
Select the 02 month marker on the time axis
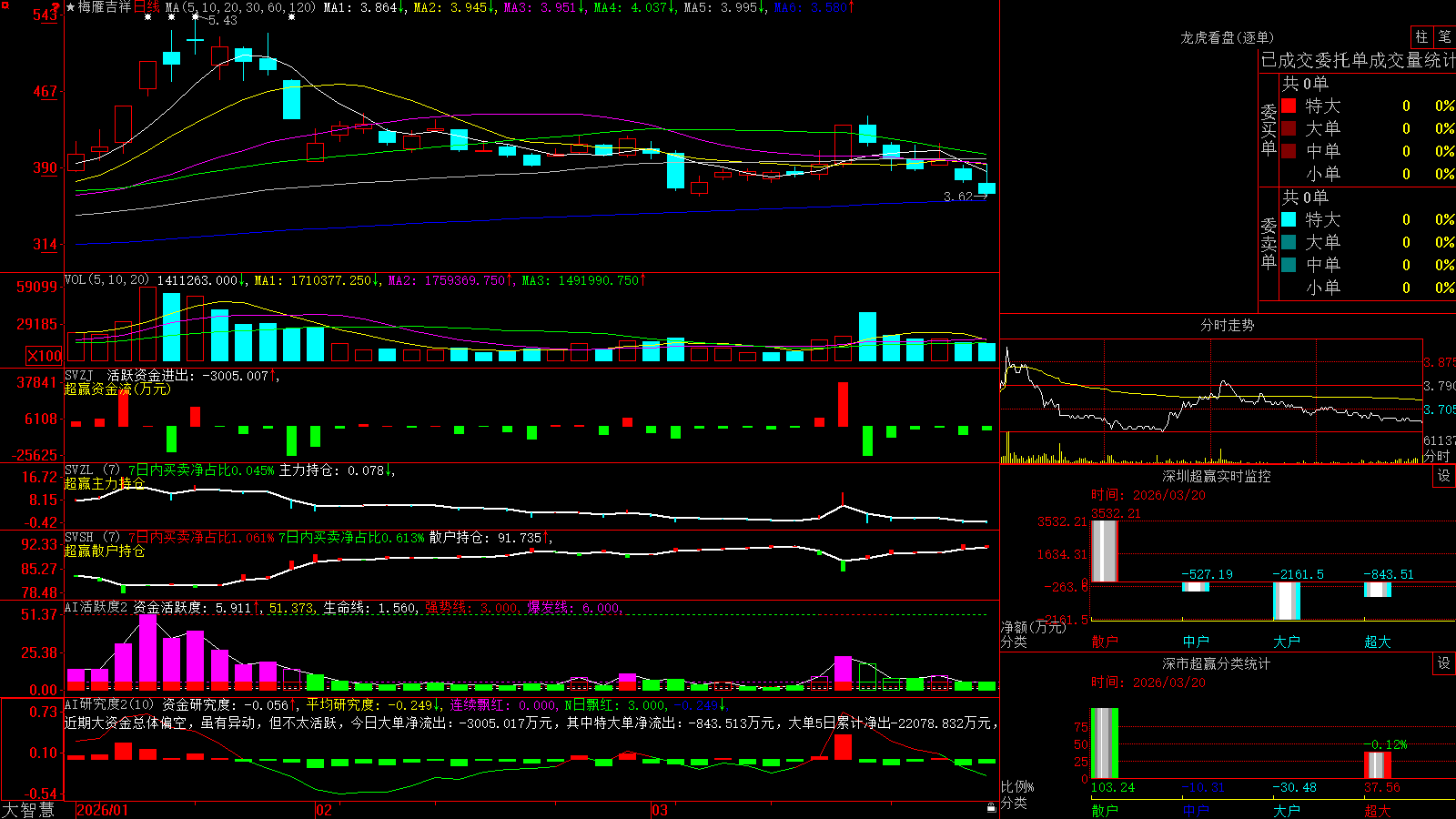point(323,810)
